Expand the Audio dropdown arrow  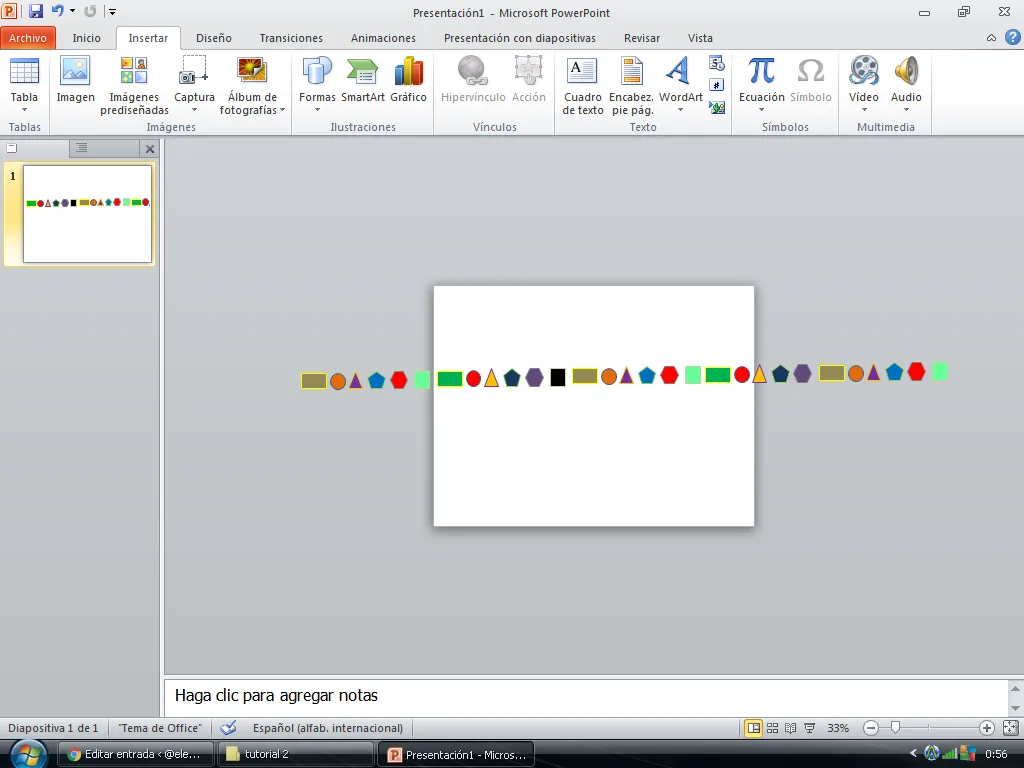click(906, 110)
